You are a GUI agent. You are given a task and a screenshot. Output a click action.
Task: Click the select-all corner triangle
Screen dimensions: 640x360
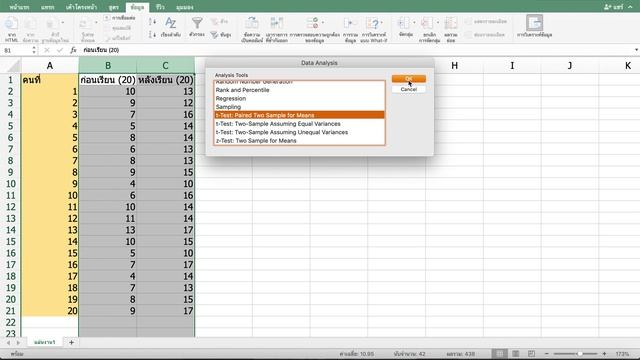pos(14,65)
